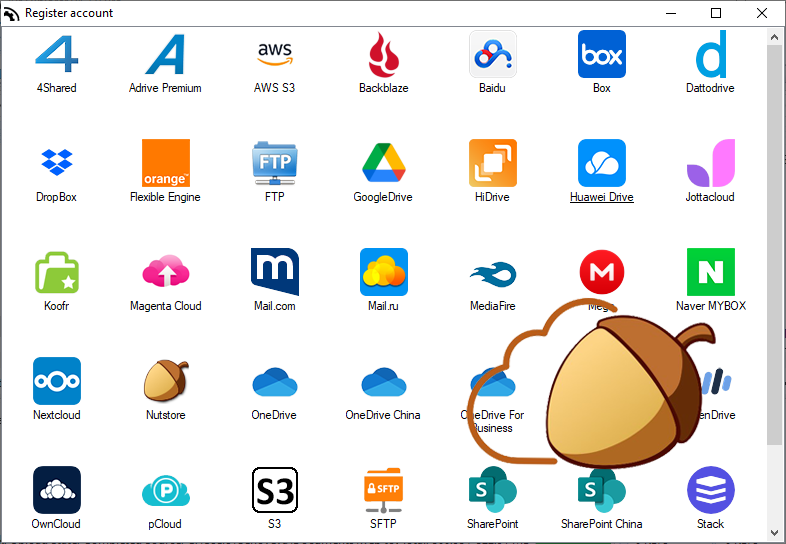Select the OwnCloud icon
Viewport: 786px width, 544px height.
(57, 490)
